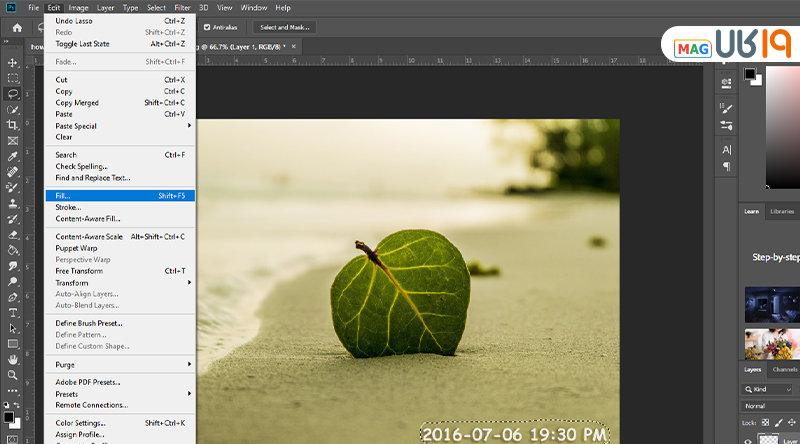The width and height of the screenshot is (800, 444).
Task: Click the Select and Mask button
Action: (x=284, y=27)
